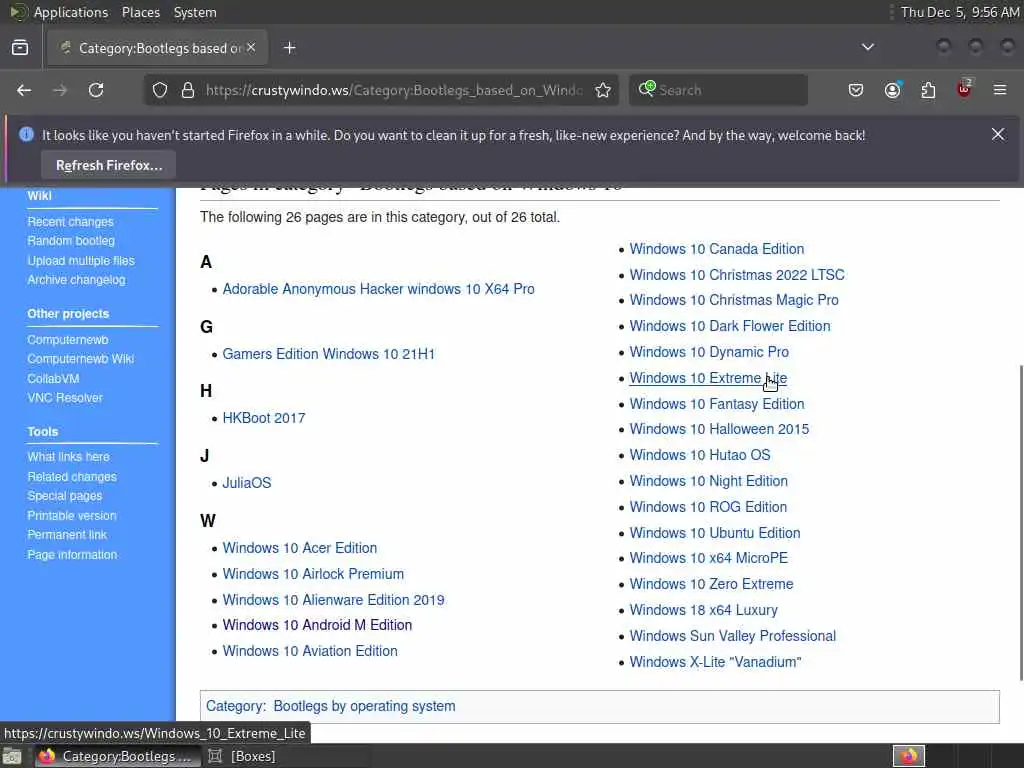Open What links here tool
The height and width of the screenshot is (768, 1024).
69,456
